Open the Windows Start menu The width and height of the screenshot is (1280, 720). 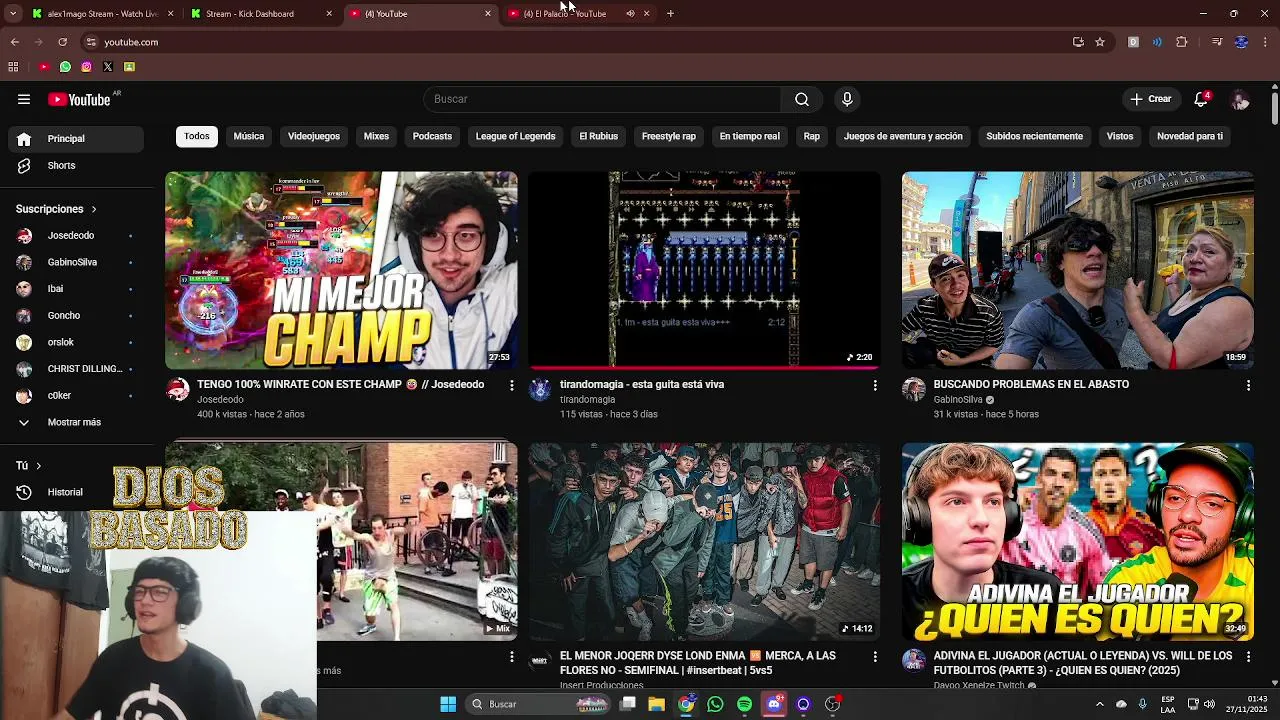[x=448, y=704]
